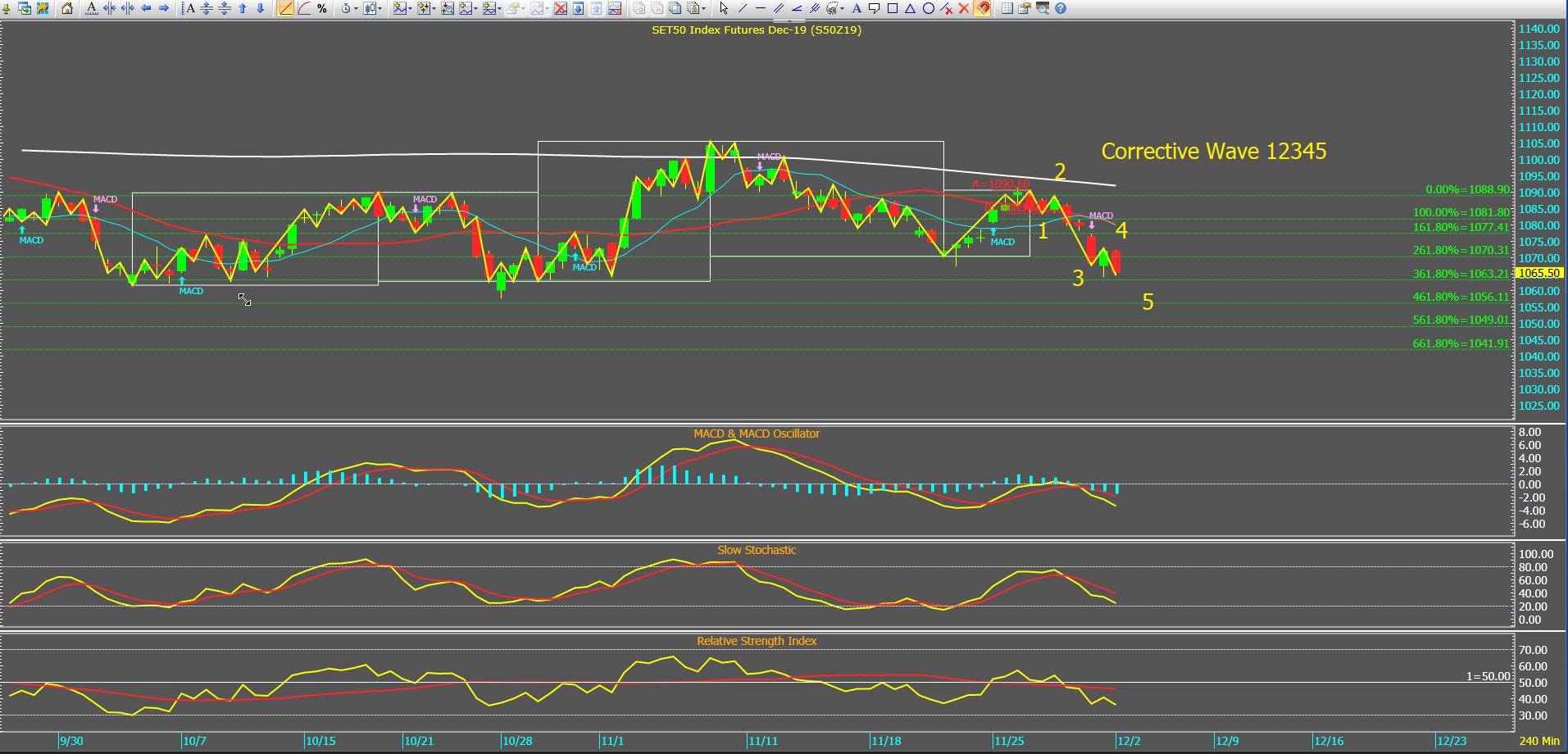The width and height of the screenshot is (1568, 754).
Task: Expand the candlestick chart type dropdown
Action: click(x=381, y=9)
